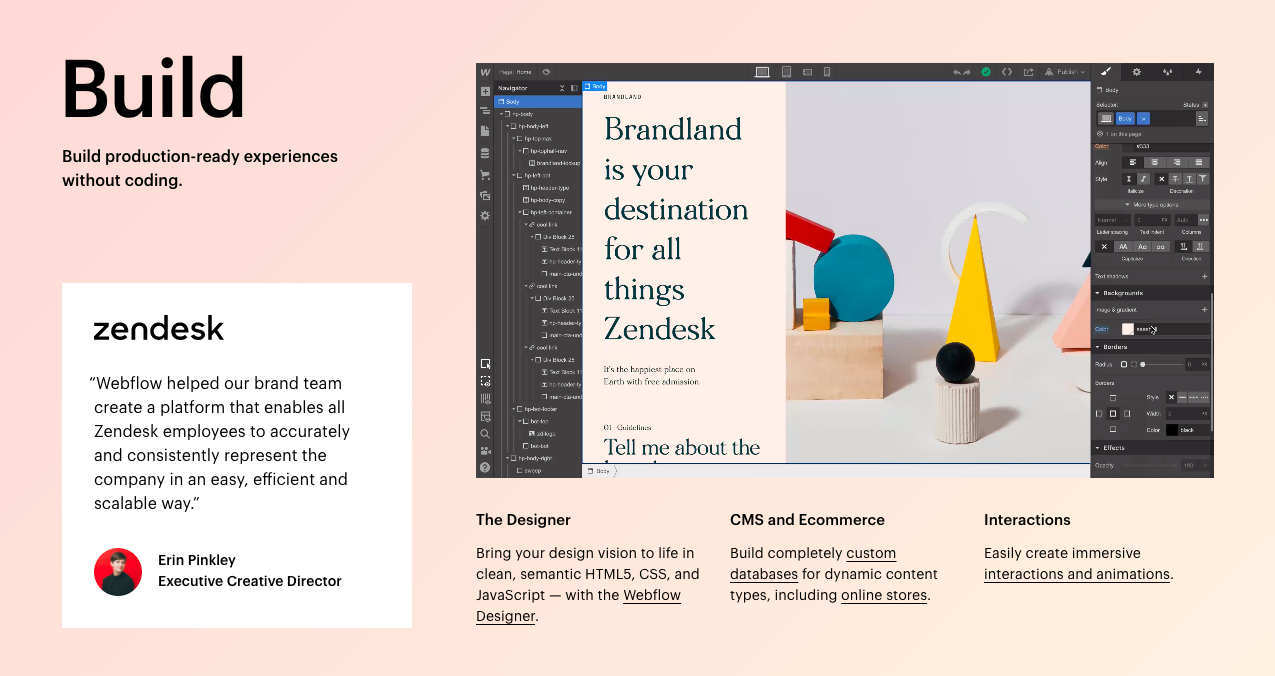Open the code export brackets icon
The width and height of the screenshot is (1275, 676).
coord(1007,72)
